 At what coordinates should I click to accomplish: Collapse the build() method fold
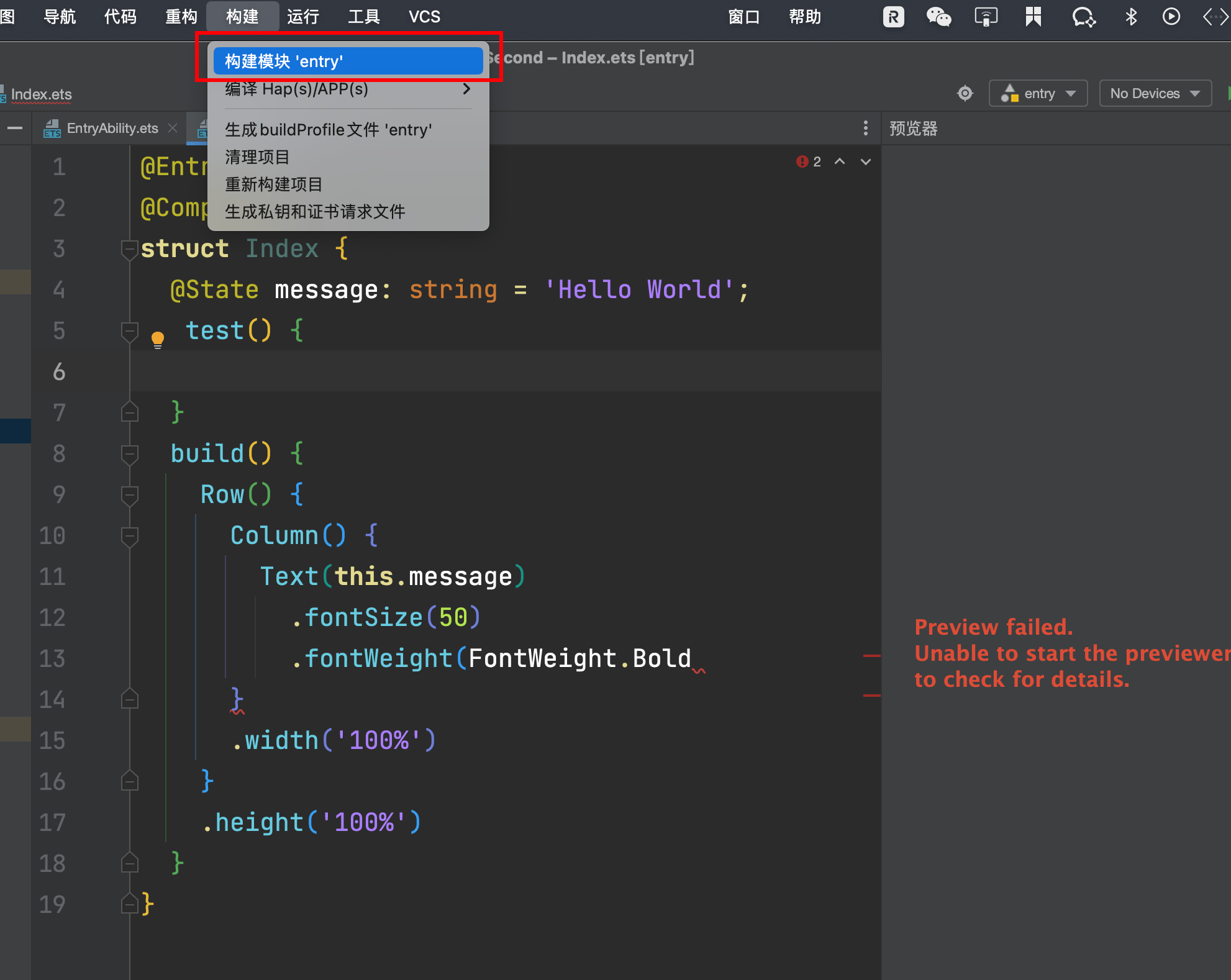tap(129, 454)
